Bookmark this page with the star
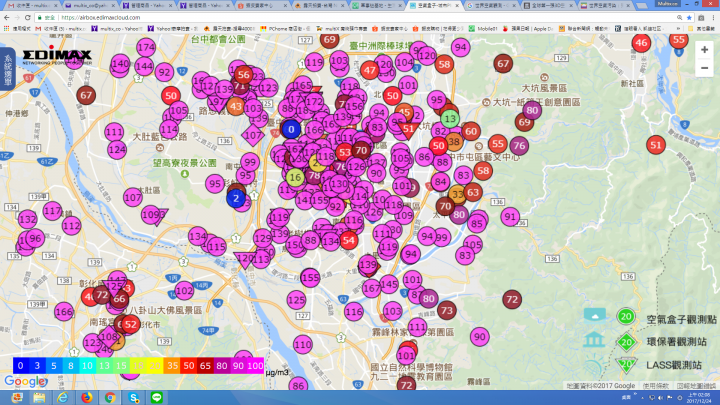The height and width of the screenshot is (405, 720). [x=689, y=17]
